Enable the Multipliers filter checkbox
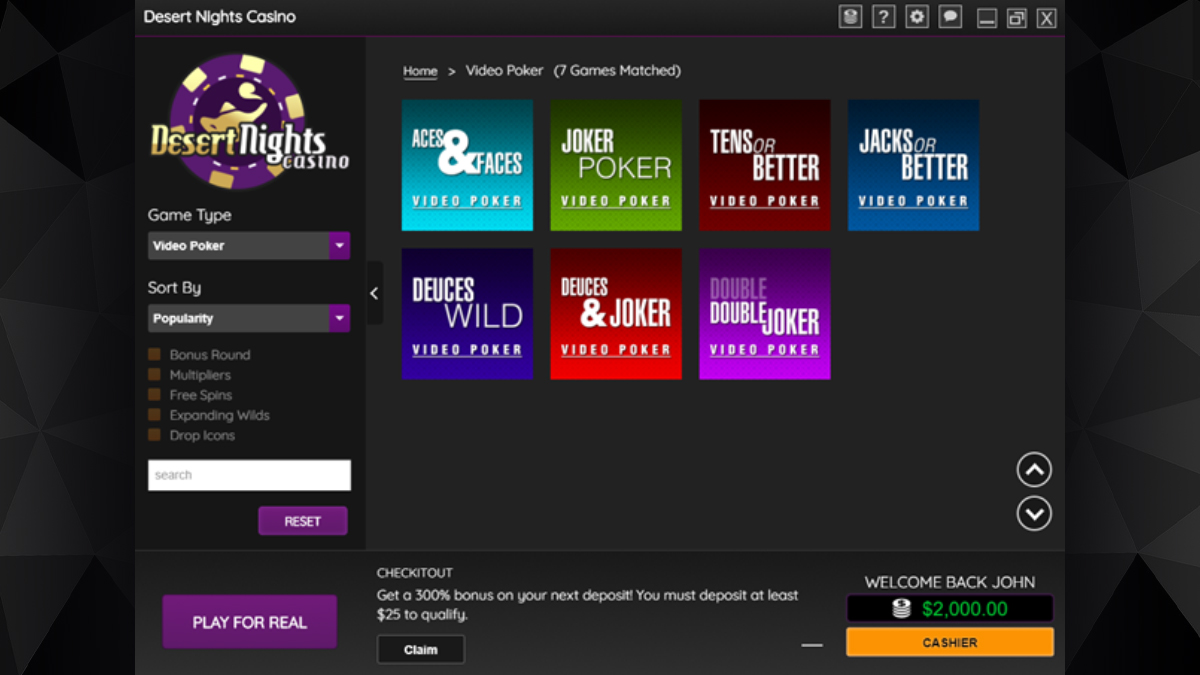This screenshot has width=1200, height=675. 154,374
